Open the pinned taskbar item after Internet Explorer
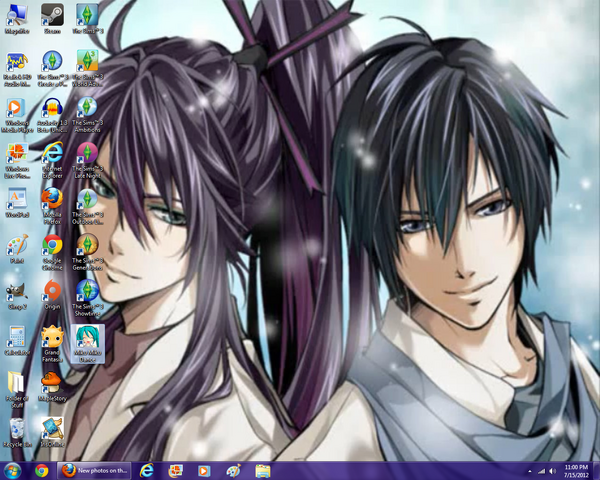 click(x=176, y=470)
